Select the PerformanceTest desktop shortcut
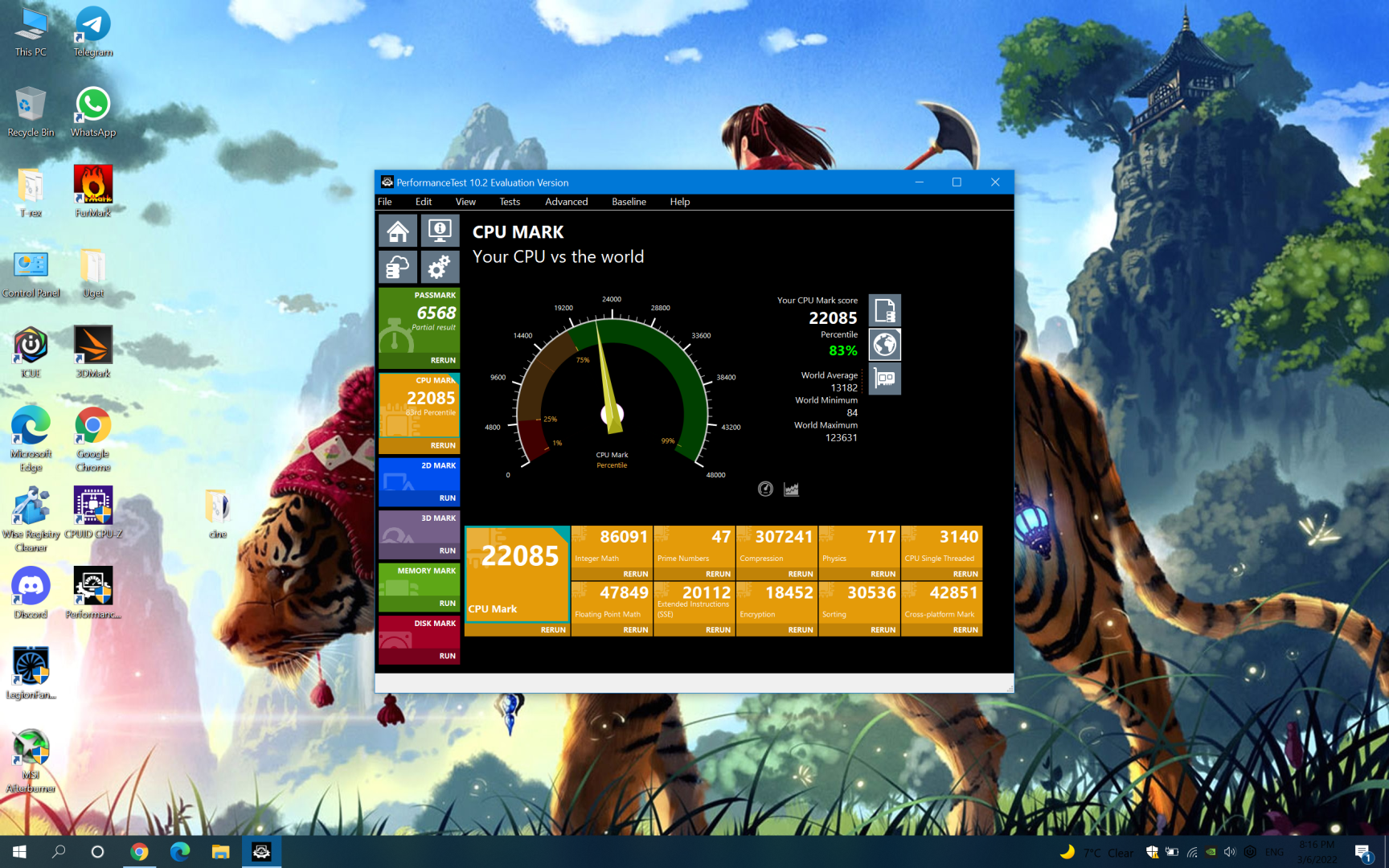Viewport: 1389px width, 868px height. pyautogui.click(x=93, y=595)
